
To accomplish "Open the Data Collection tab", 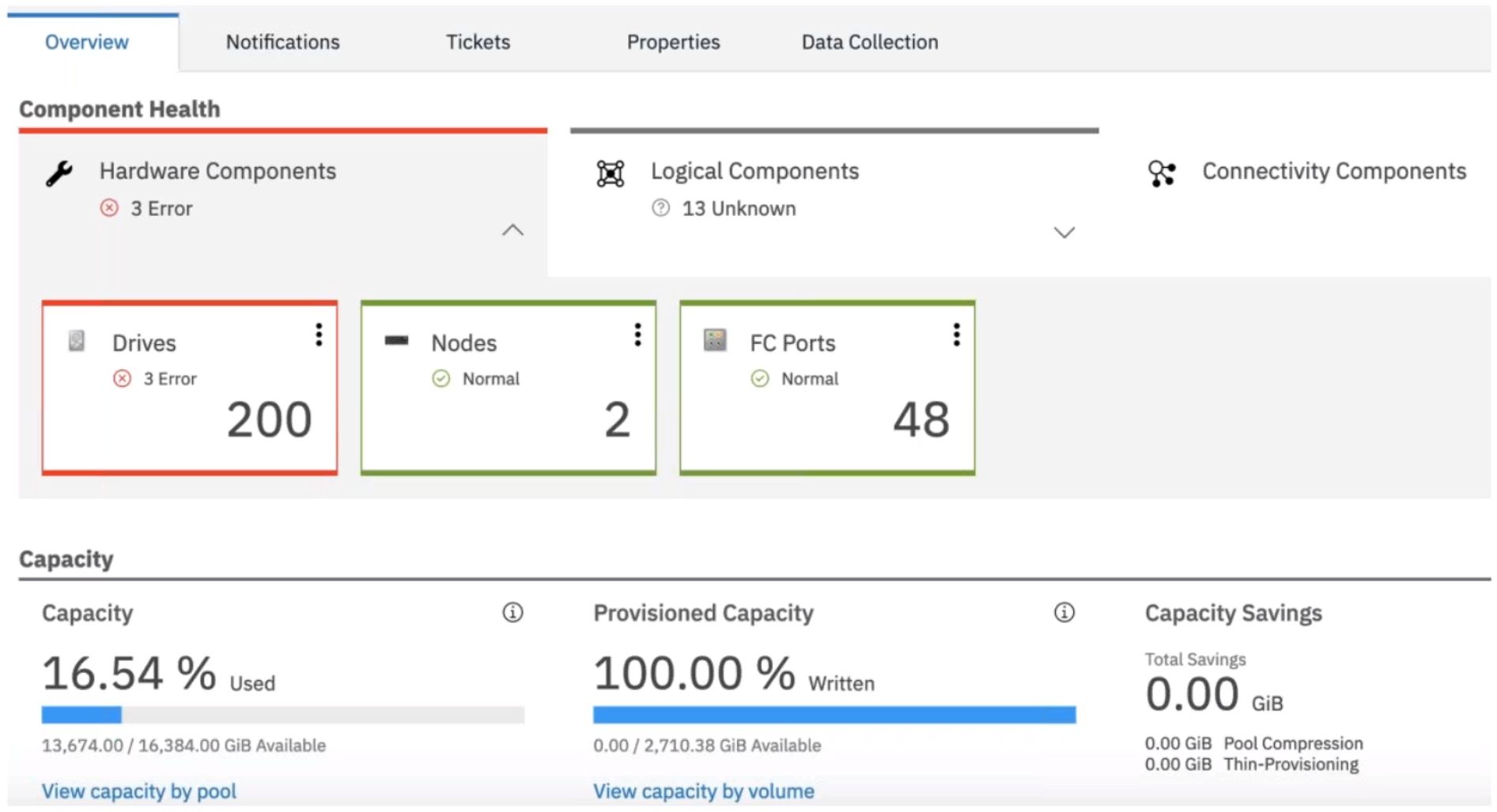I will (x=870, y=42).
